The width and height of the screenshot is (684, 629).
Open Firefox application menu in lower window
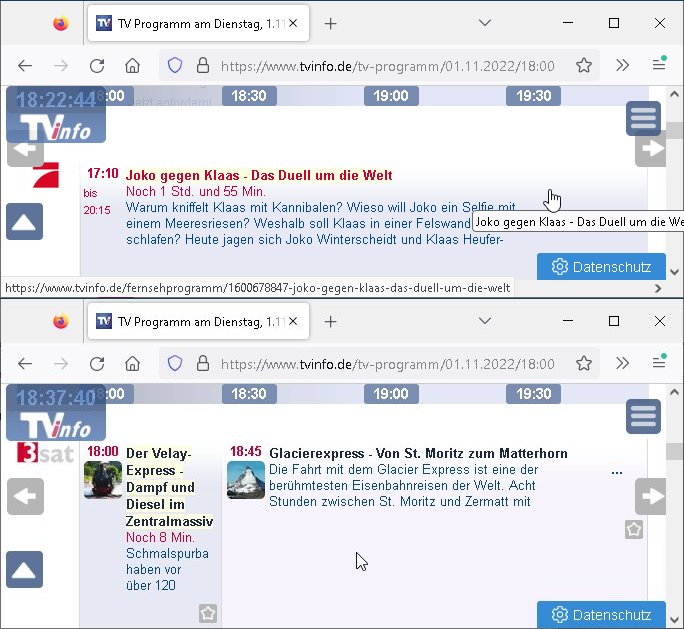coord(659,362)
